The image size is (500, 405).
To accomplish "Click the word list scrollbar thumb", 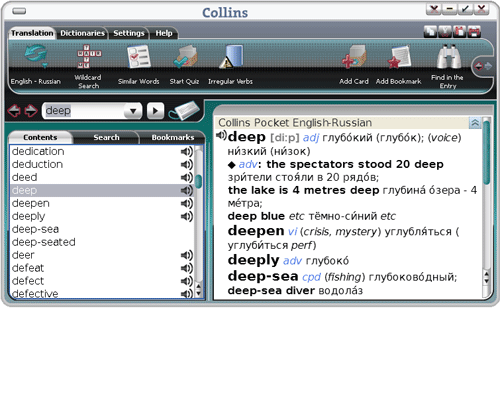I will tap(199, 181).
